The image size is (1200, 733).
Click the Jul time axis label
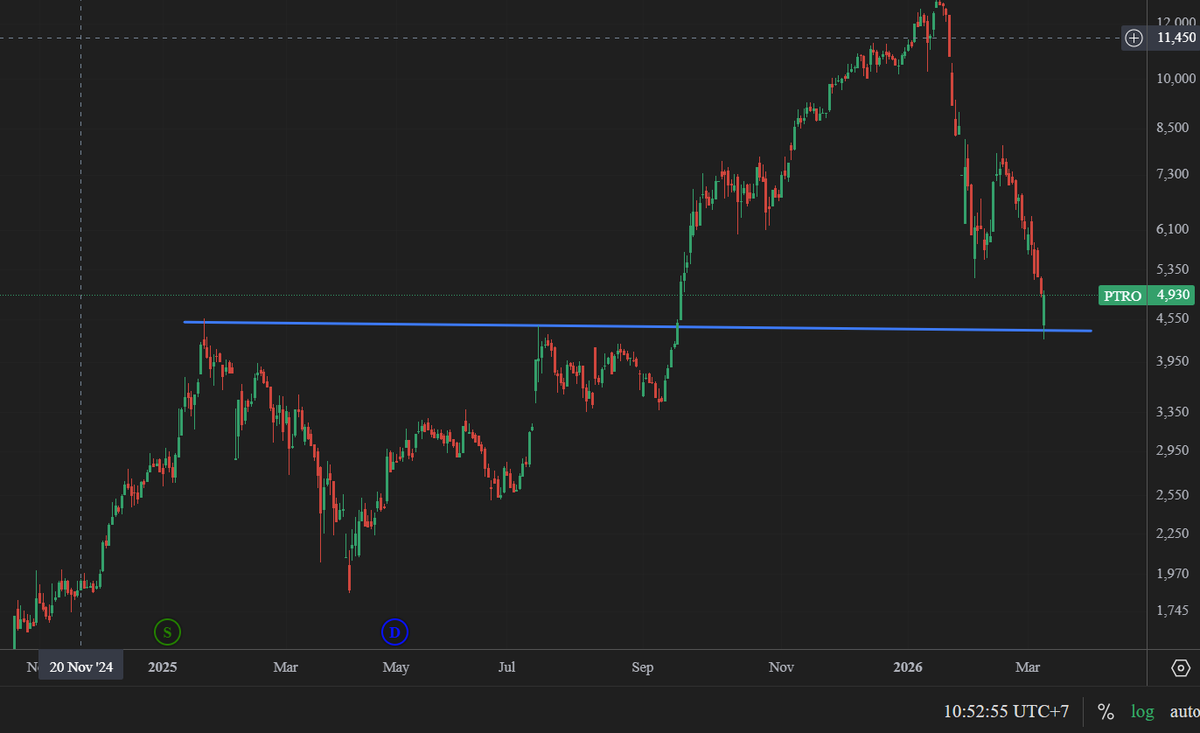(x=507, y=667)
